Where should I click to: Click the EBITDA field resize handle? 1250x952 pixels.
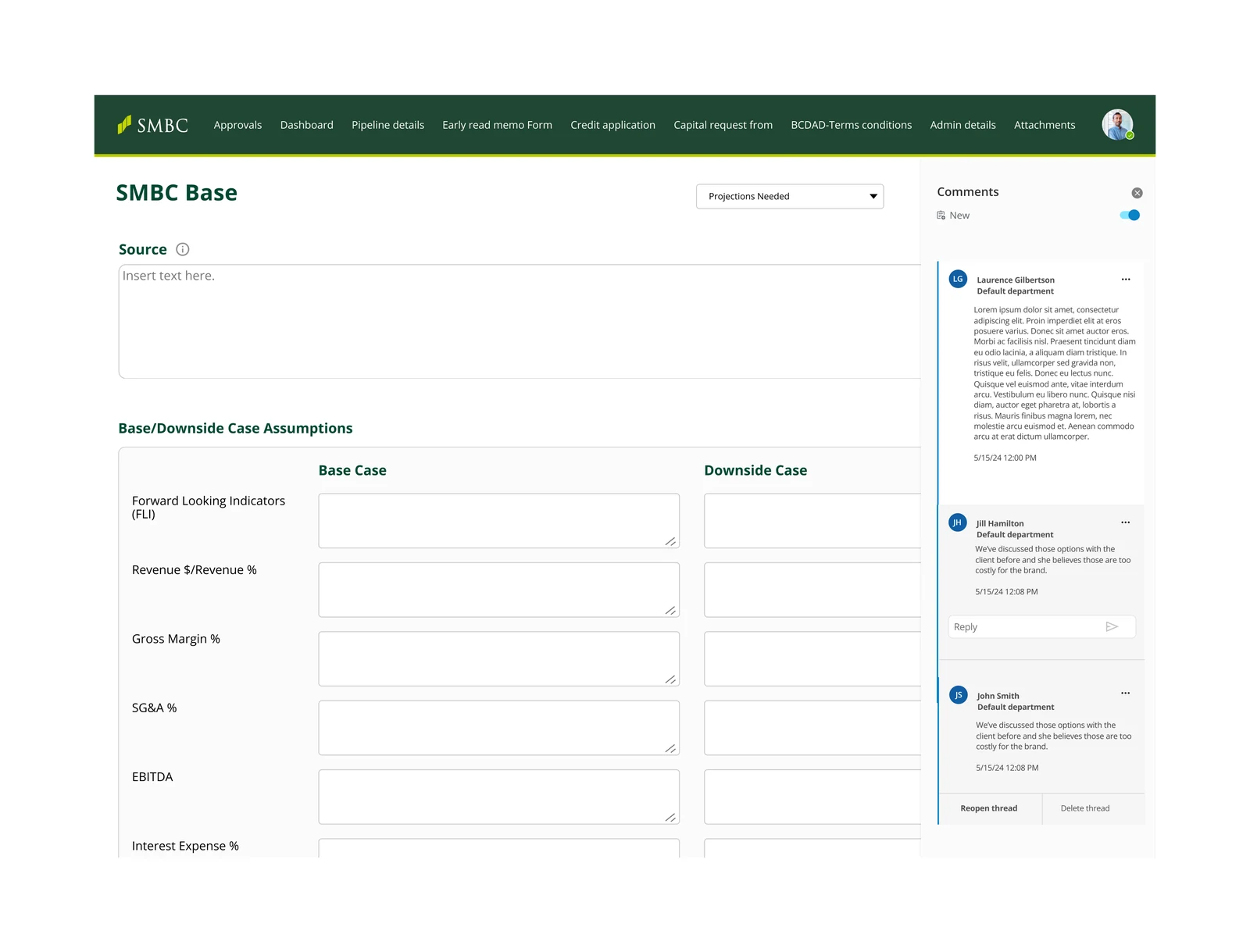tap(670, 817)
